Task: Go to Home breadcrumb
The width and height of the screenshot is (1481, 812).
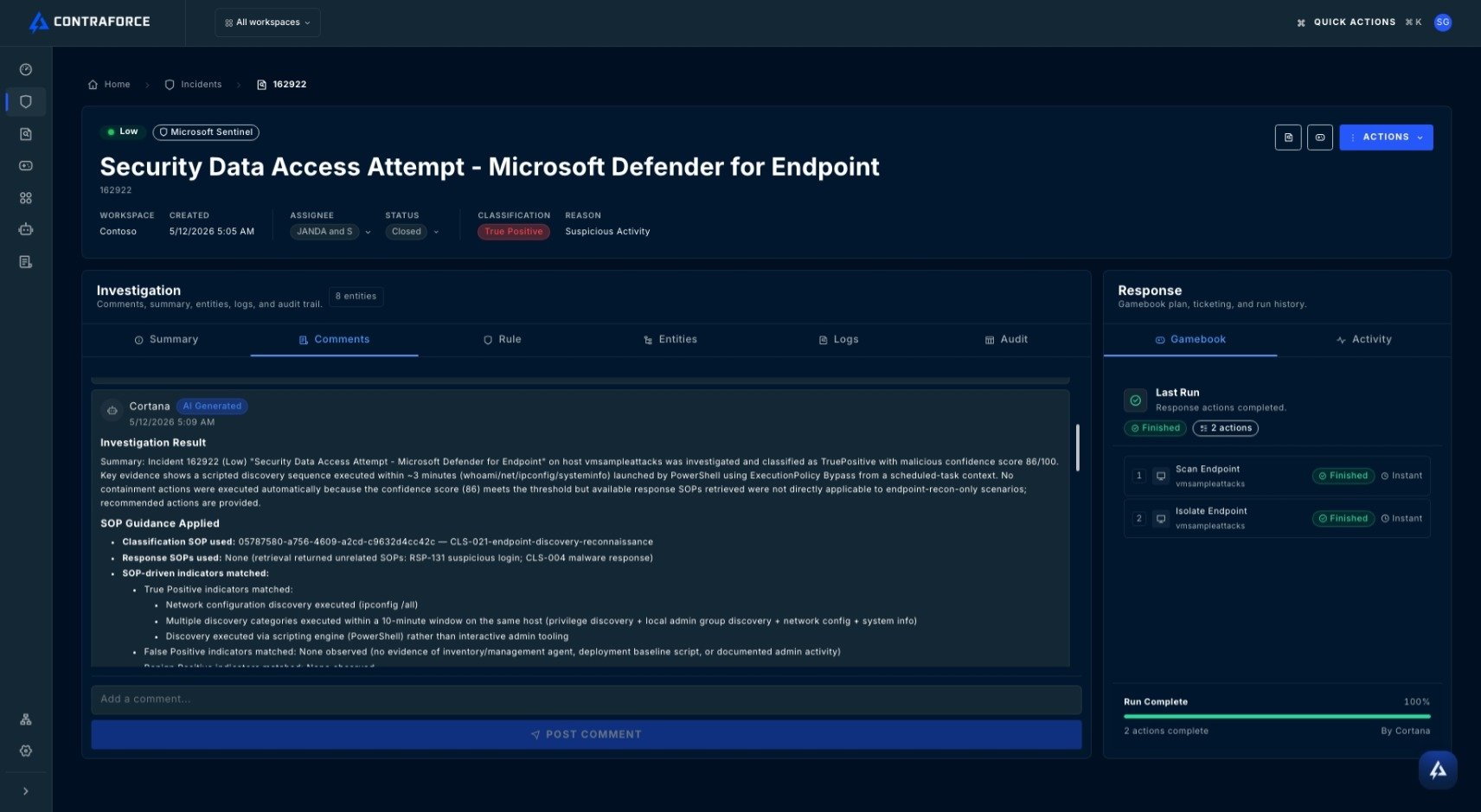Action: (109, 85)
